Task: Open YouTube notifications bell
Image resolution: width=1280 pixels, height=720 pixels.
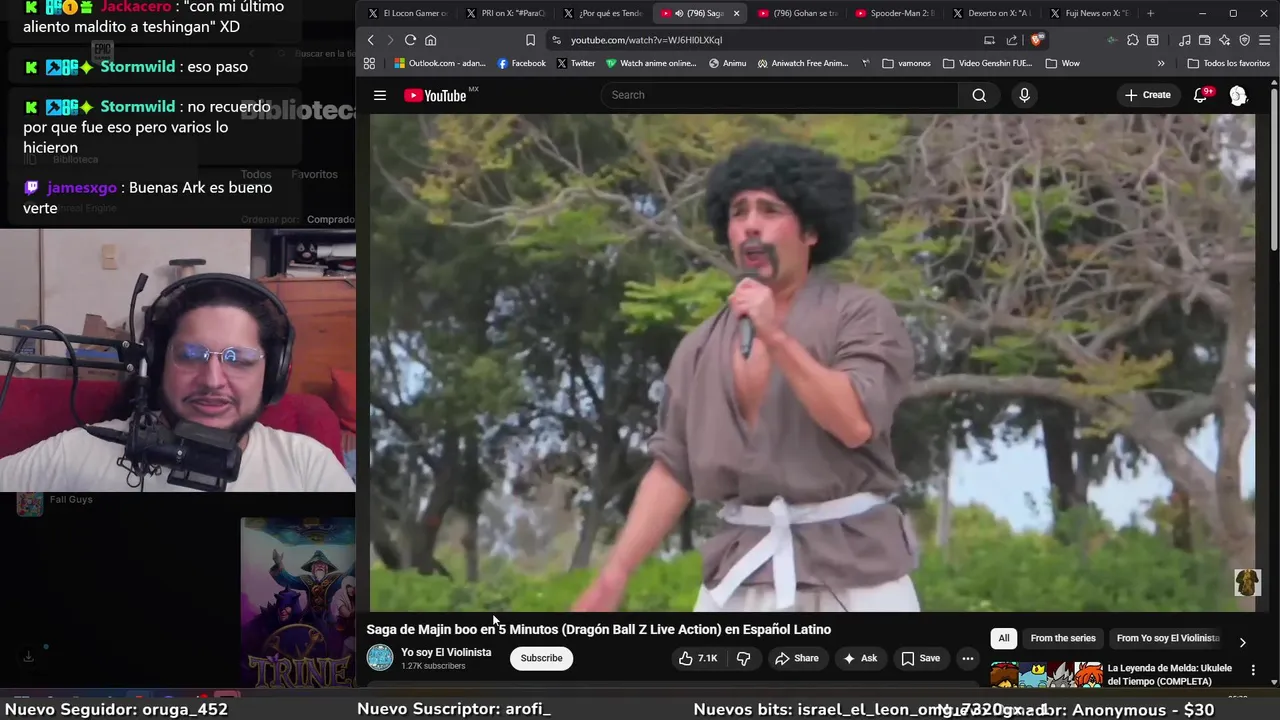Action: (x=1201, y=95)
